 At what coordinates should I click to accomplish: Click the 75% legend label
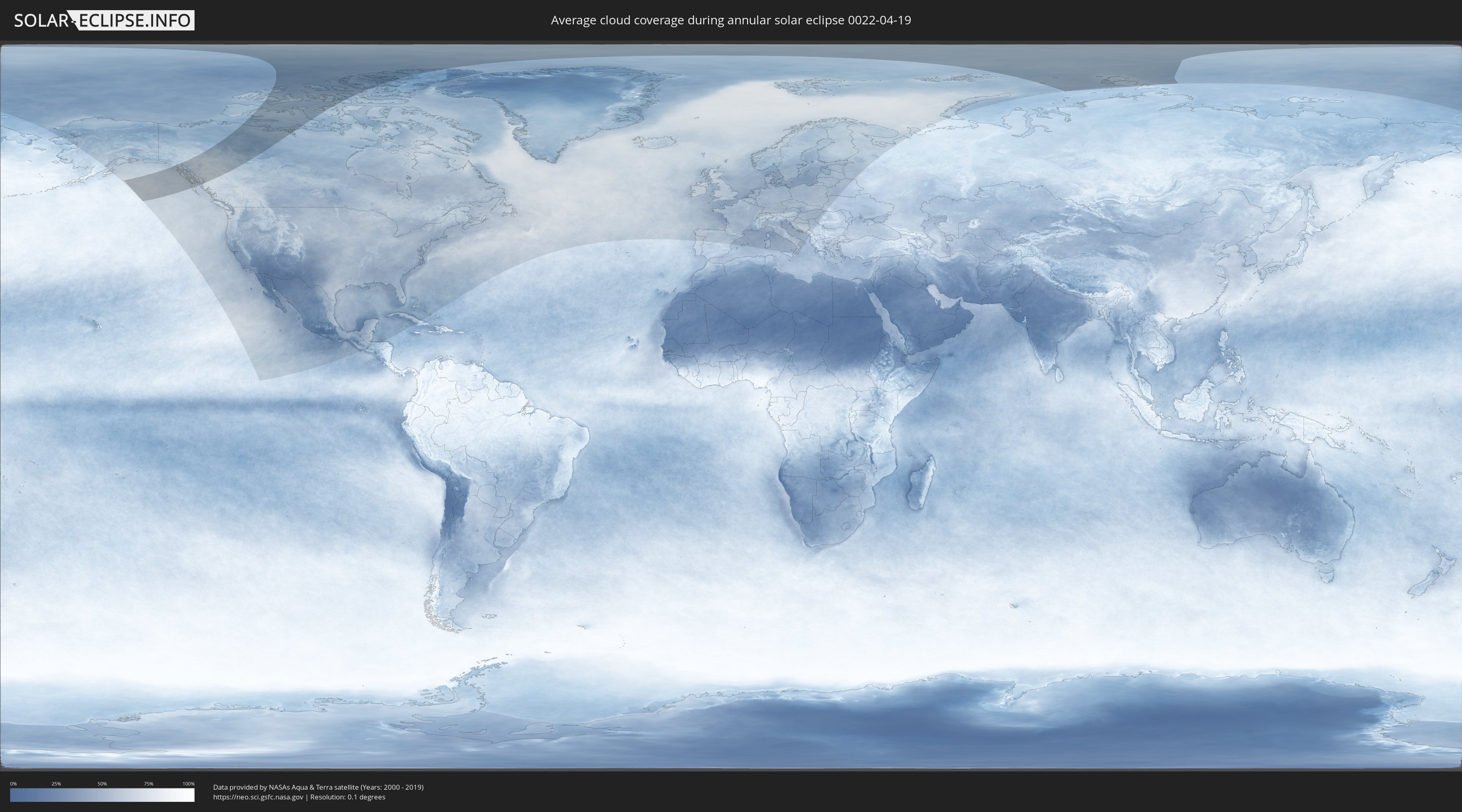pos(148,784)
